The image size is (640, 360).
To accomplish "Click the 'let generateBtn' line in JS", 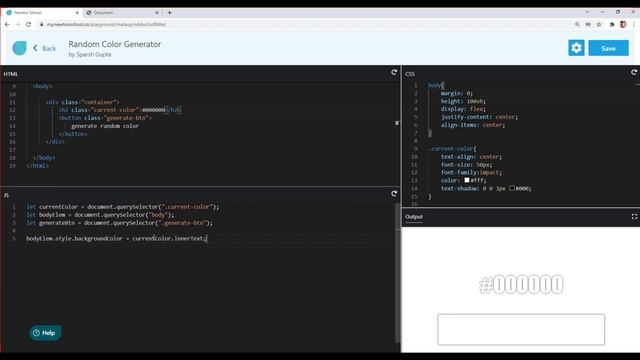I will 119,223.
